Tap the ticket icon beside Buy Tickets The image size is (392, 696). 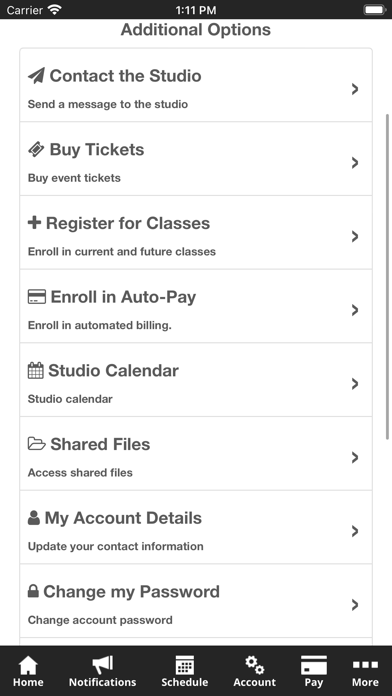36,150
